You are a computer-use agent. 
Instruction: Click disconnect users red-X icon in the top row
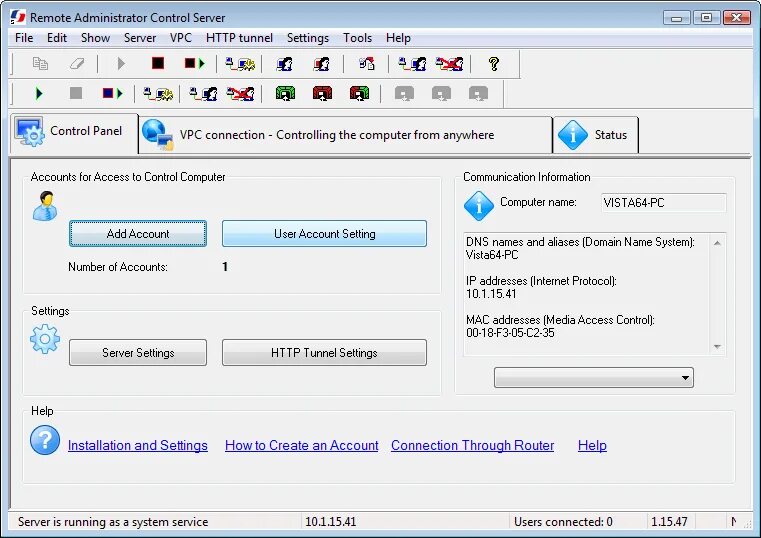[449, 64]
